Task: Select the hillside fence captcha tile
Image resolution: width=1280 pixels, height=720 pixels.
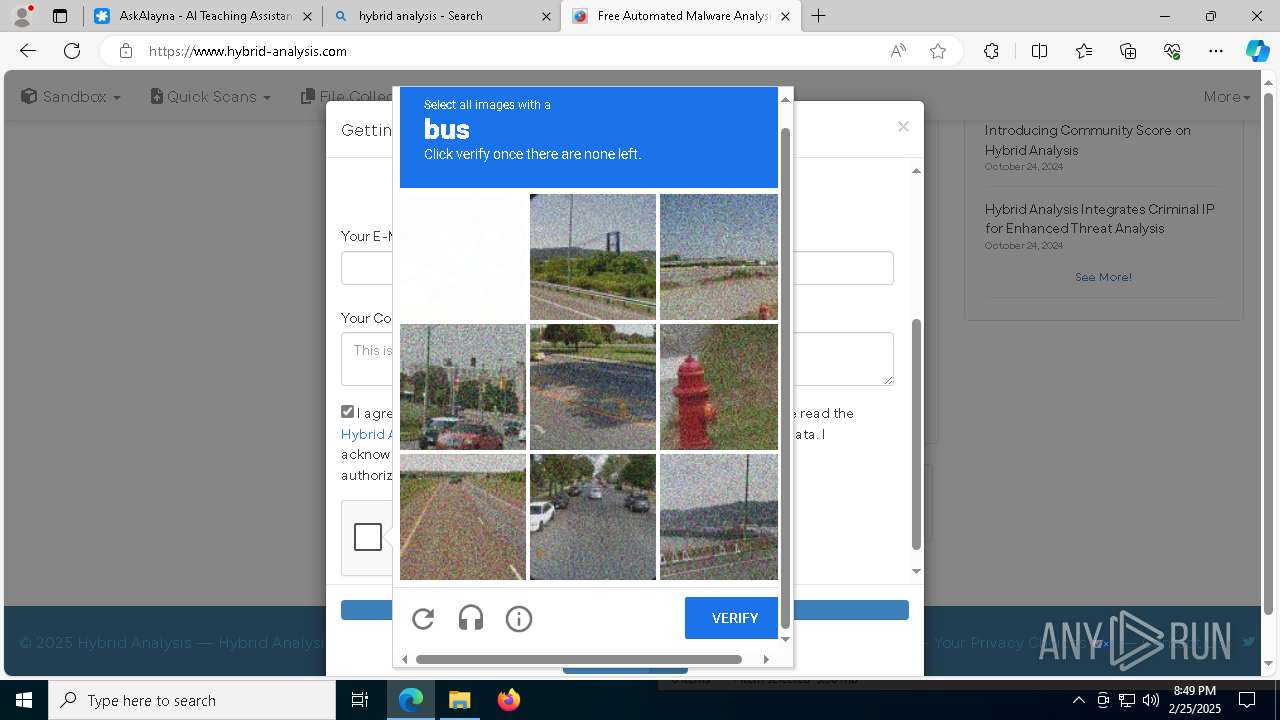Action: click(x=719, y=517)
